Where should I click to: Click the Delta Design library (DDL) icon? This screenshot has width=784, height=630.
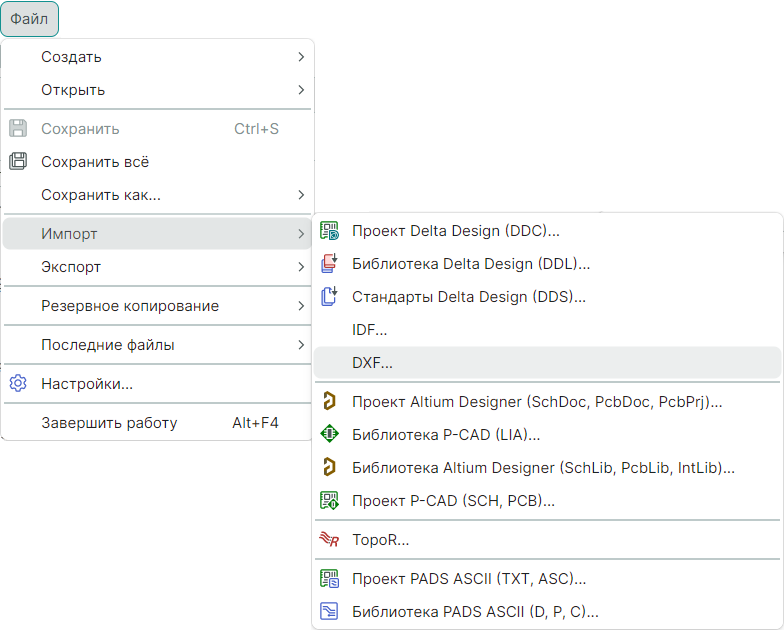click(329, 264)
